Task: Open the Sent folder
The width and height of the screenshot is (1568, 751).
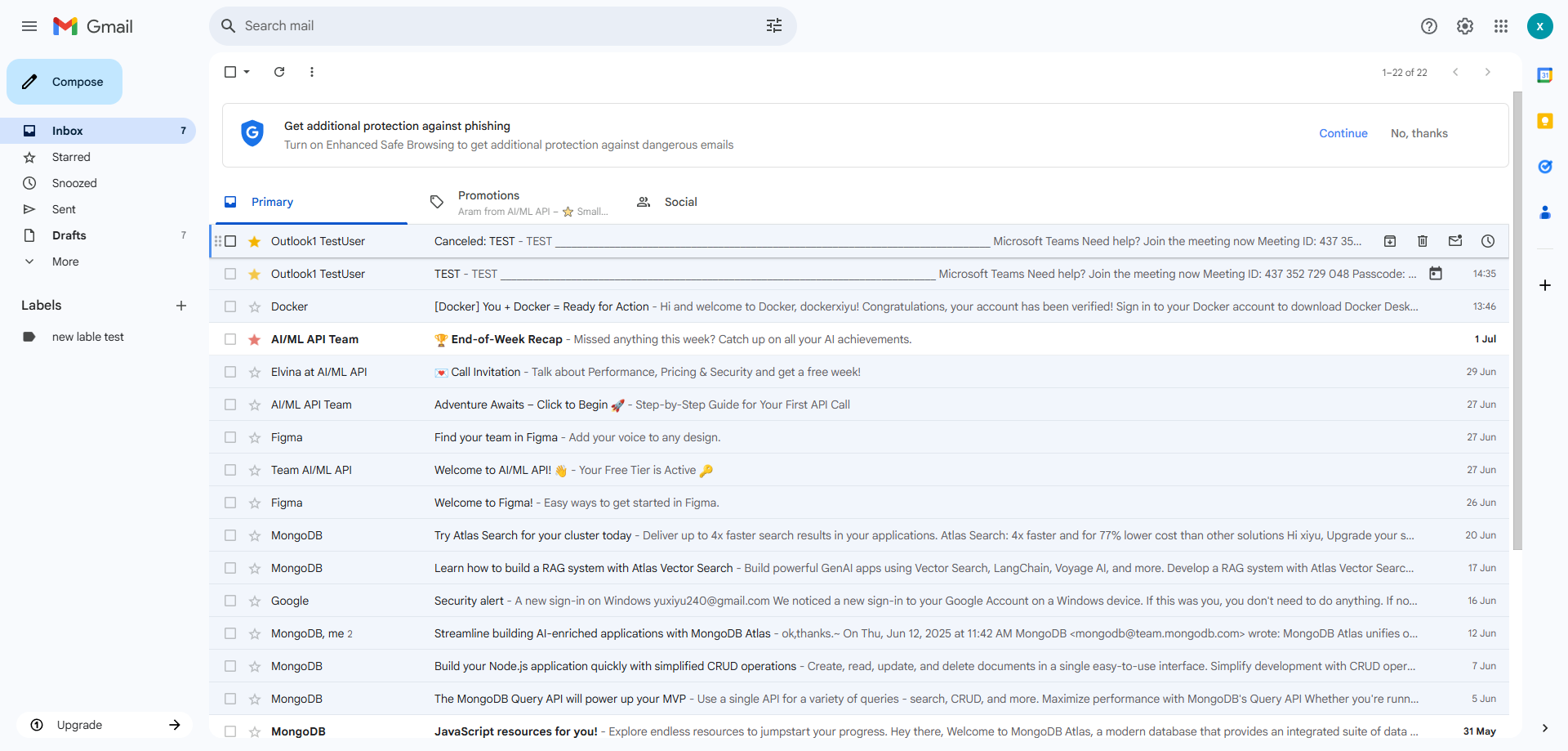Action: click(98, 209)
